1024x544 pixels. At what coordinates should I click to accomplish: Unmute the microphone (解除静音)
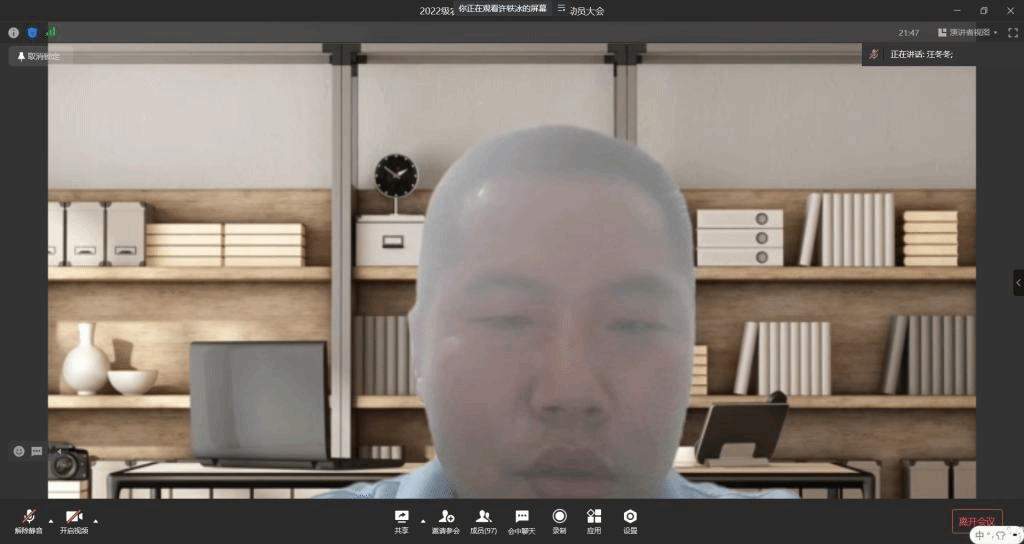[x=28, y=519]
